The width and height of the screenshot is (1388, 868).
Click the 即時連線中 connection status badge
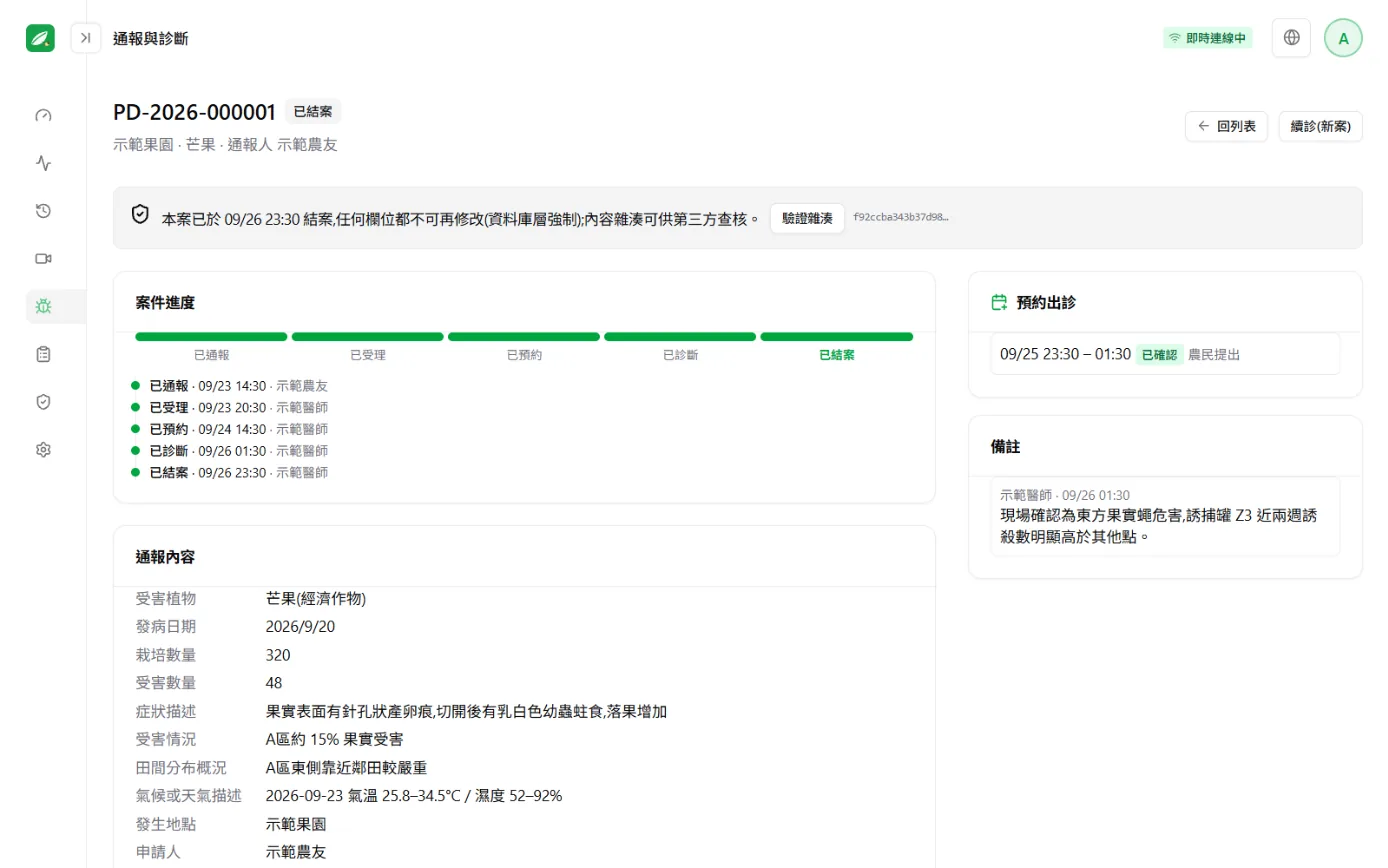[x=1207, y=38]
